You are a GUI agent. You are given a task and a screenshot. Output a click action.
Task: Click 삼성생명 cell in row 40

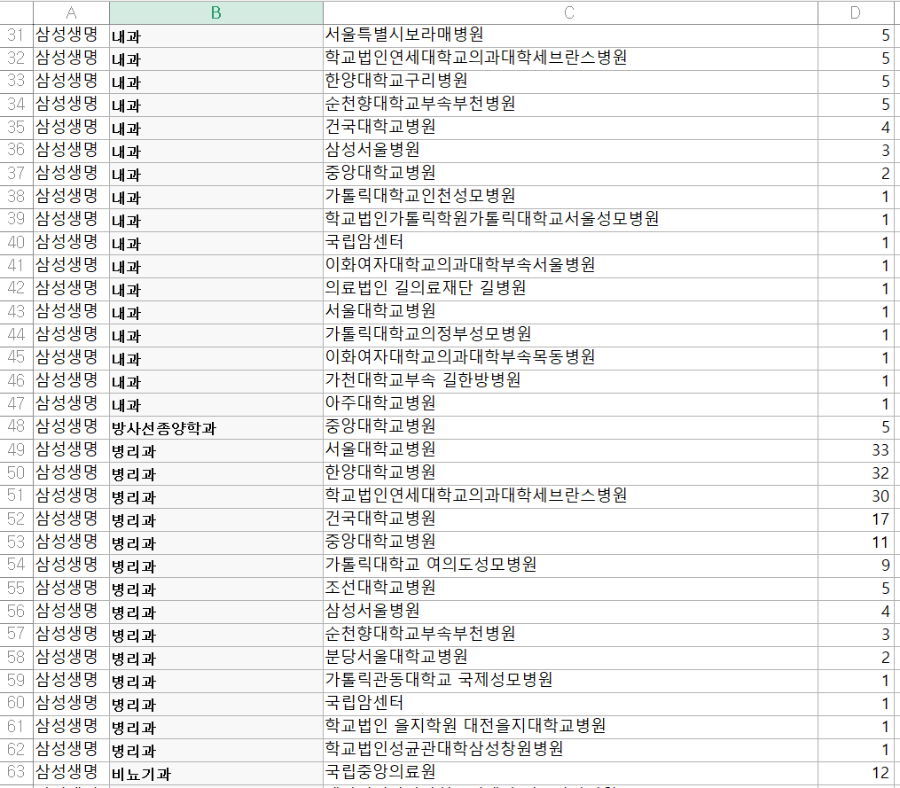point(71,243)
